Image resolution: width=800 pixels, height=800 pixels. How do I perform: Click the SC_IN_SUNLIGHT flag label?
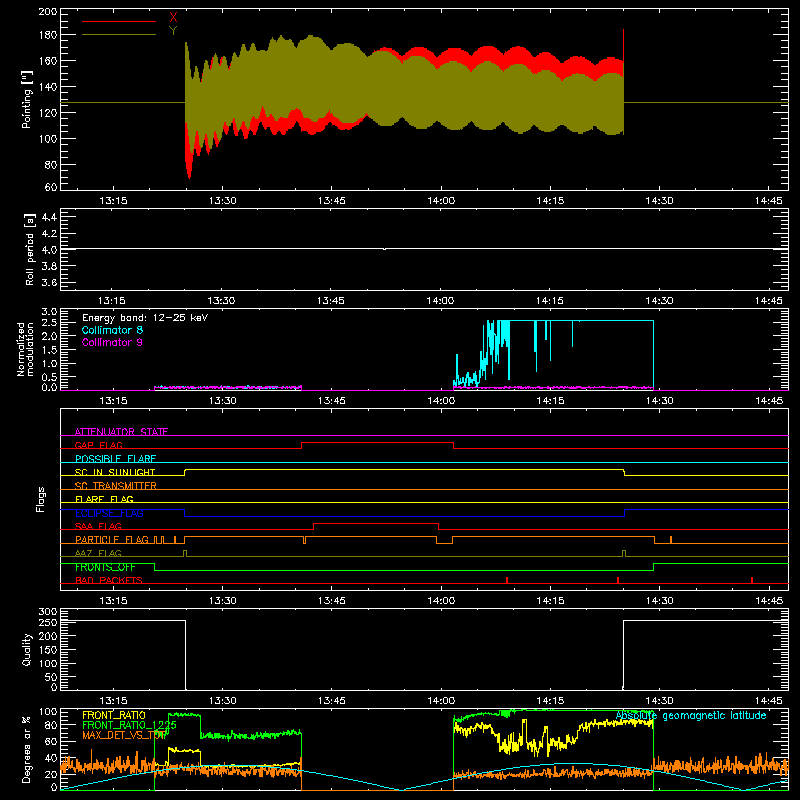(115, 472)
